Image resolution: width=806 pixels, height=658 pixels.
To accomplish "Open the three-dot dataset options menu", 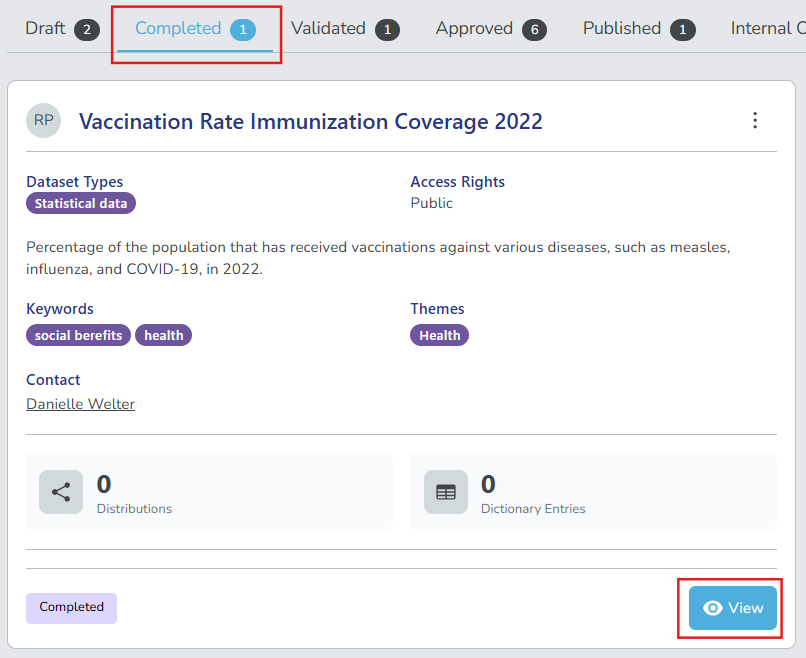I will (x=755, y=121).
